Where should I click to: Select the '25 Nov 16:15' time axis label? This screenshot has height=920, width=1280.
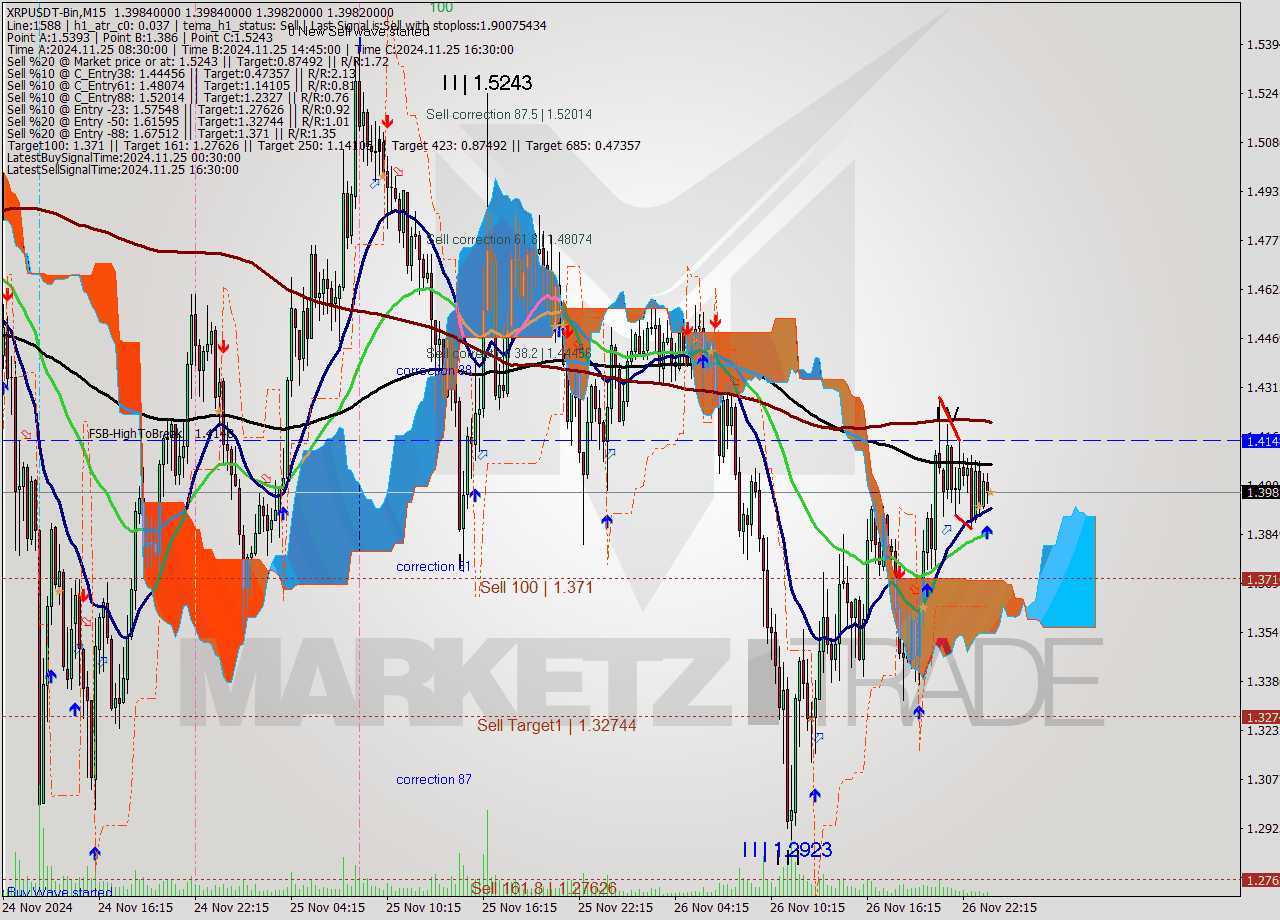click(519, 908)
